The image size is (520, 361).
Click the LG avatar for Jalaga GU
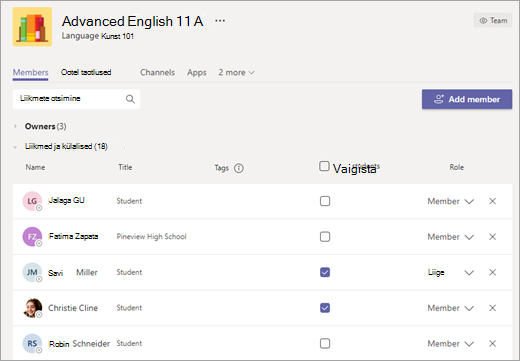pos(32,201)
